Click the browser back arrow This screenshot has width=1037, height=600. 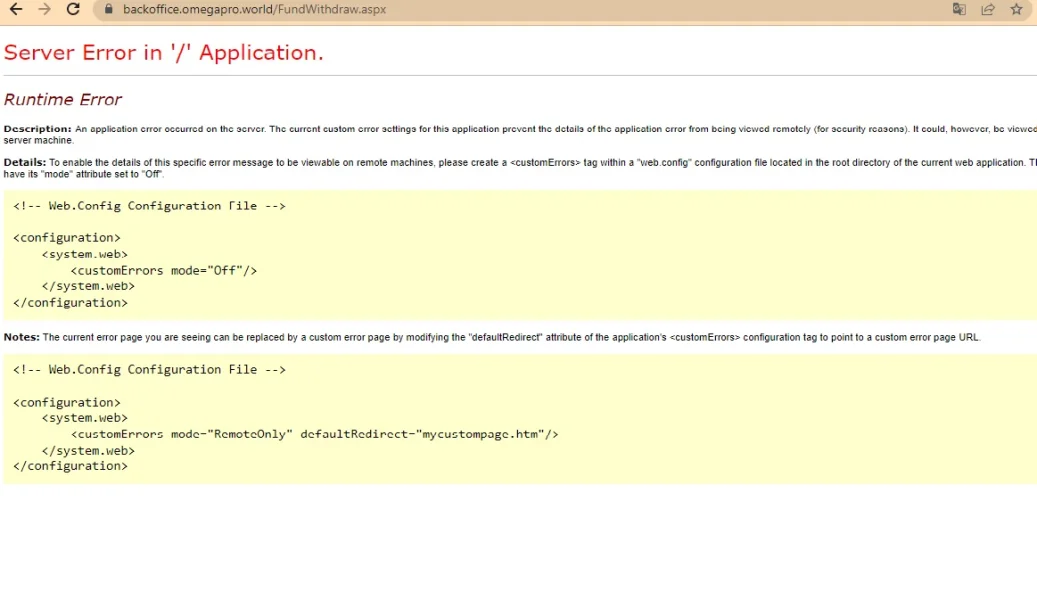[16, 10]
